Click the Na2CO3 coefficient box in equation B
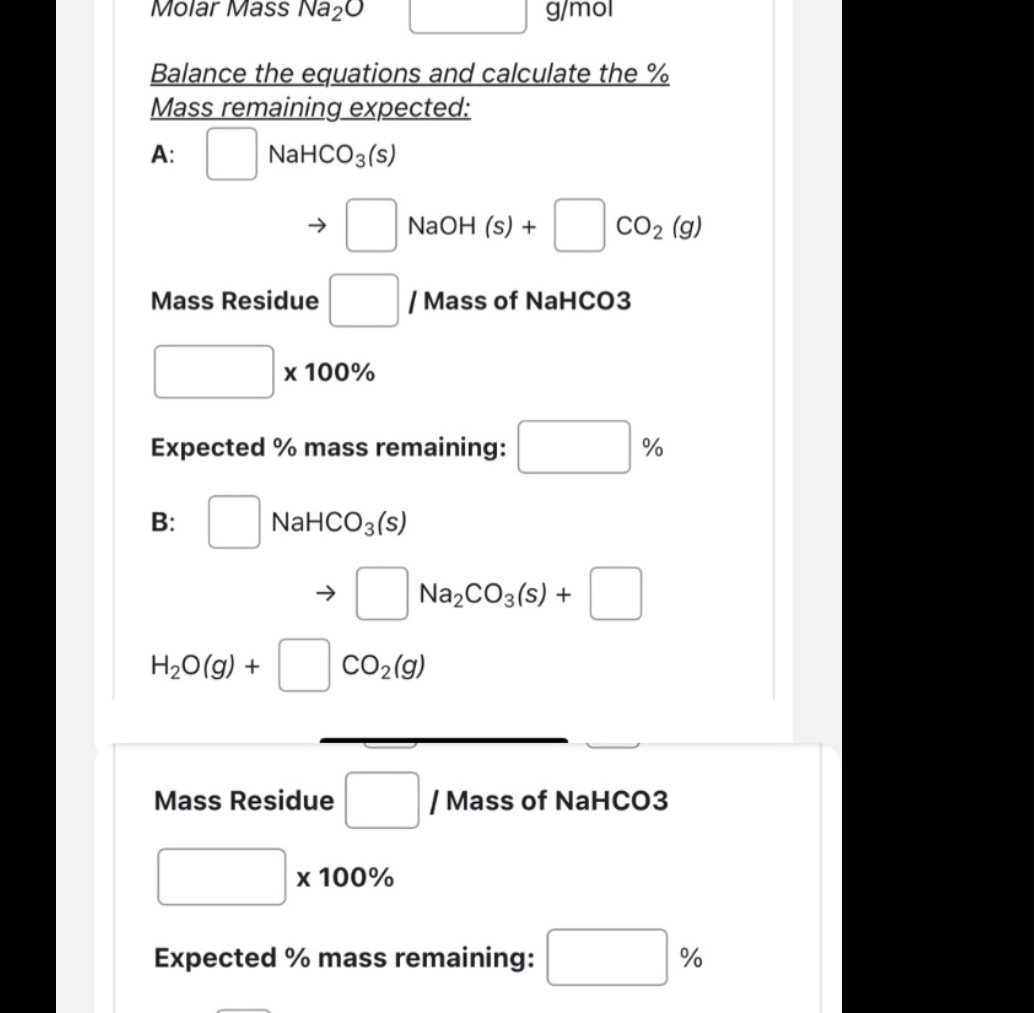 coord(382,593)
